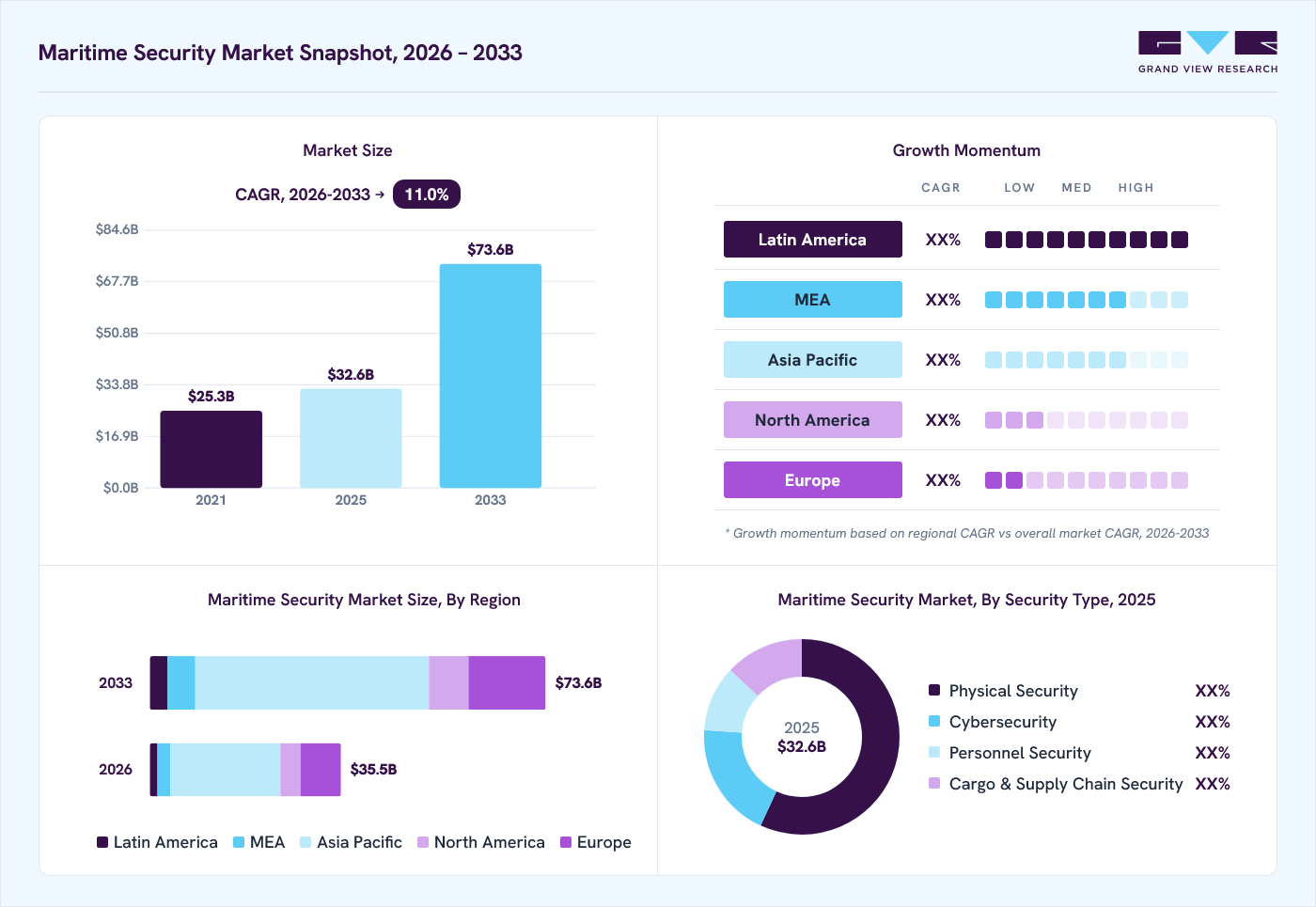
Task: Select the Latin America region label
Action: point(812,240)
